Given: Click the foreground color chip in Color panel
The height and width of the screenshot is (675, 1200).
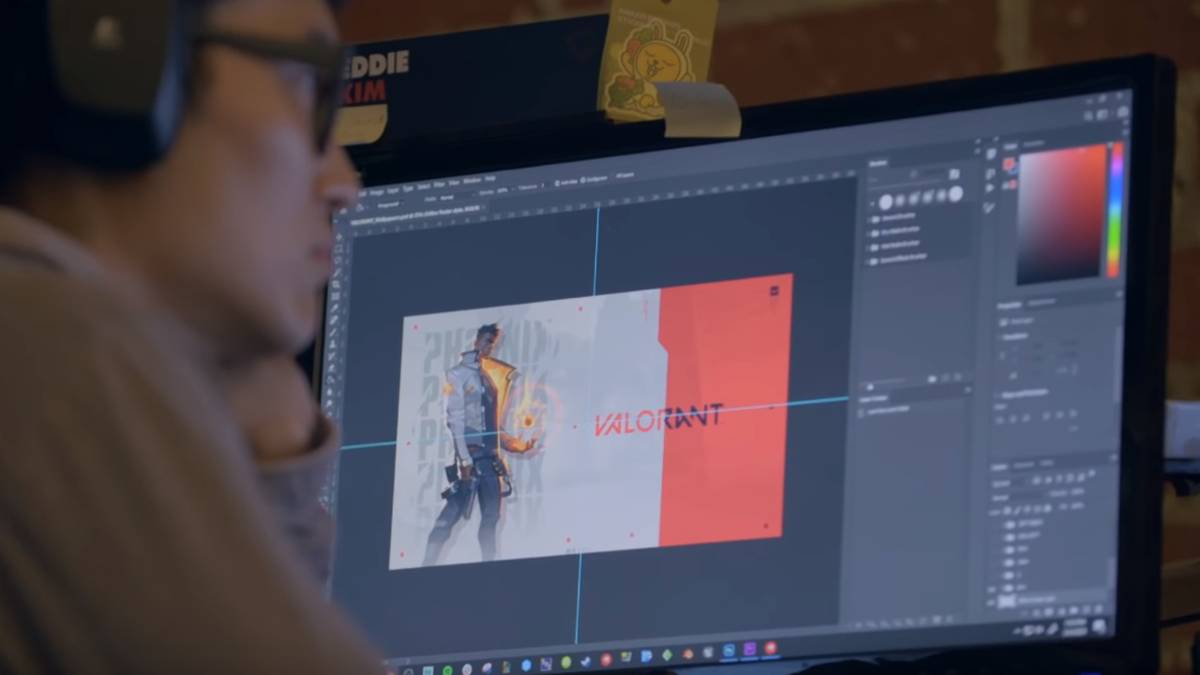Looking at the screenshot, I should [1008, 164].
